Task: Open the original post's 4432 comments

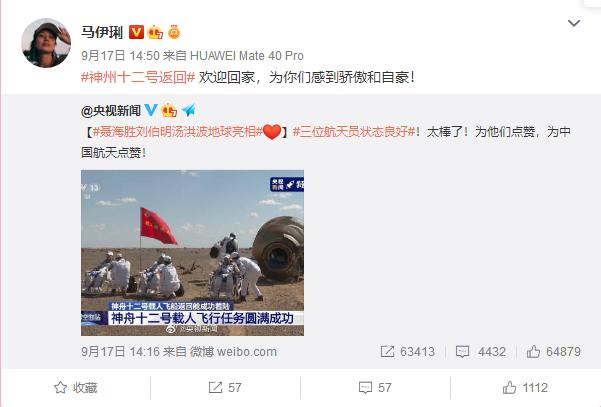Action: pos(481,351)
